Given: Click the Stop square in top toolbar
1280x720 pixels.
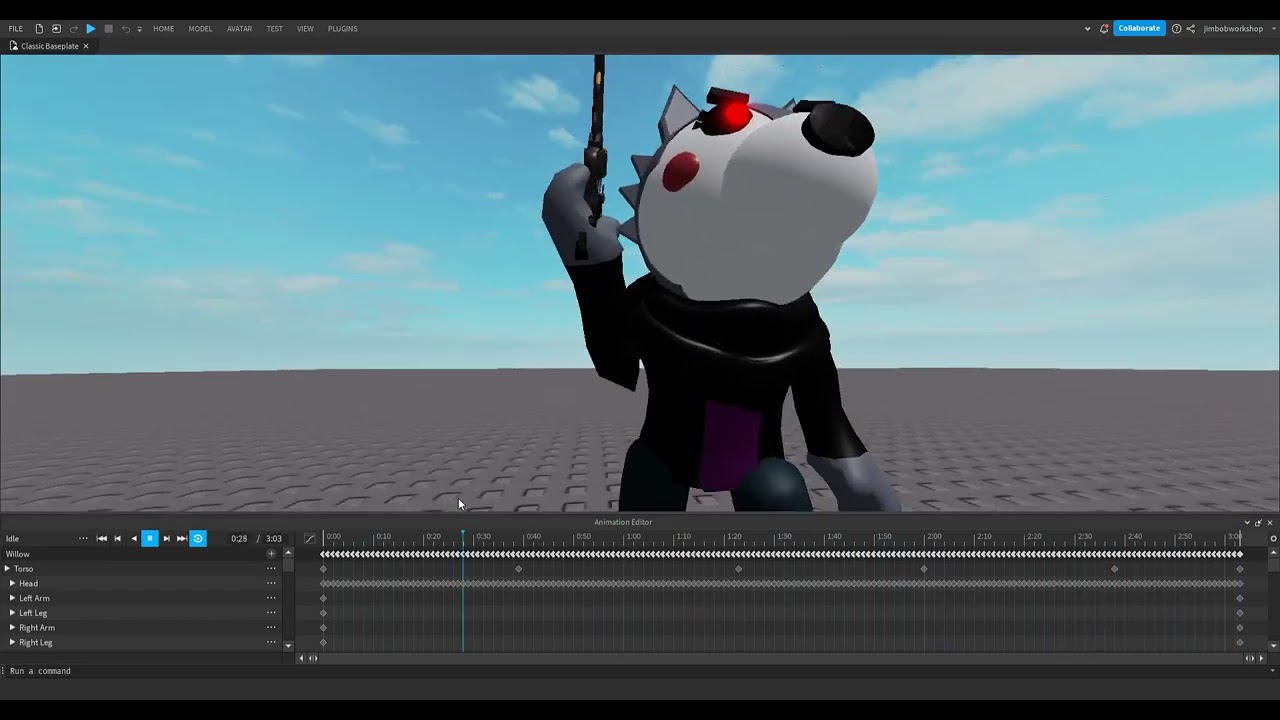Looking at the screenshot, I should (109, 29).
